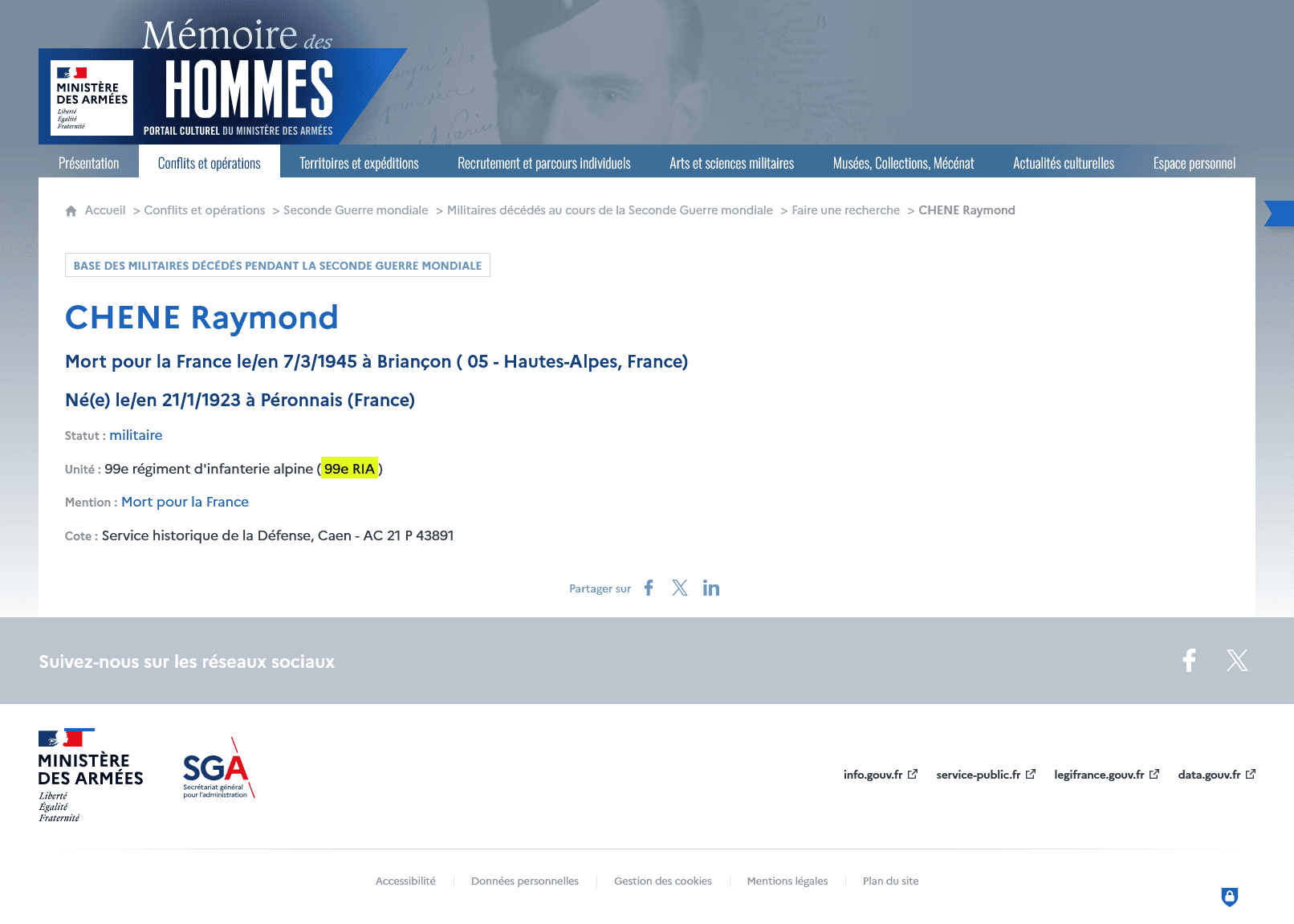Click the 'Né(e) le/en 21/1/1923' birth line
The width and height of the screenshot is (1294, 924).
pyautogui.click(x=240, y=400)
